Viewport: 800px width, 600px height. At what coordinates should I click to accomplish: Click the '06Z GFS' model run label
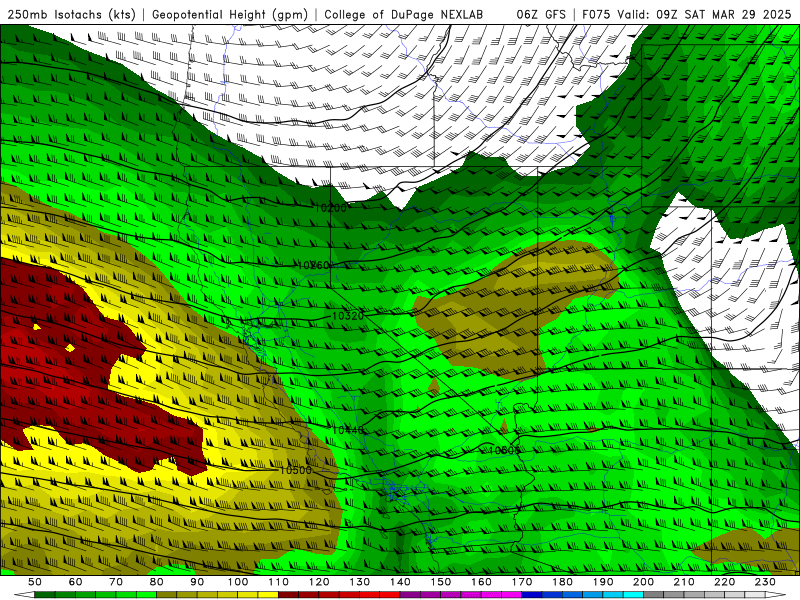point(541,14)
